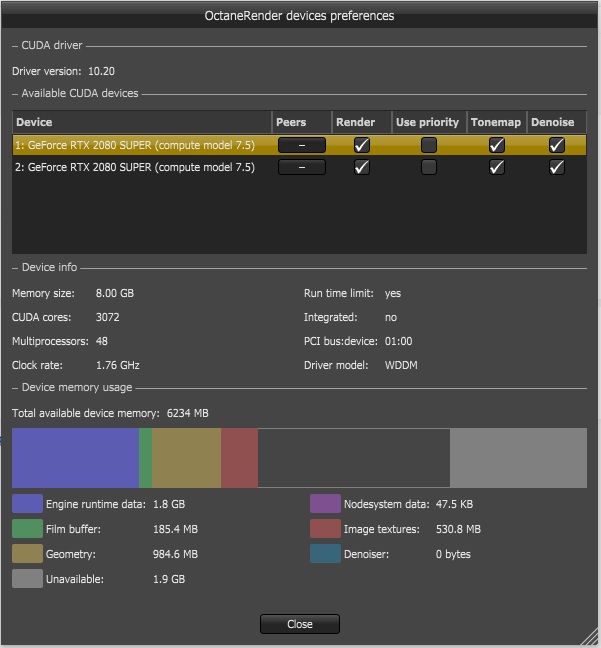Click the Denoiser legend color swatch
The height and width of the screenshot is (648, 601).
pyautogui.click(x=325, y=554)
